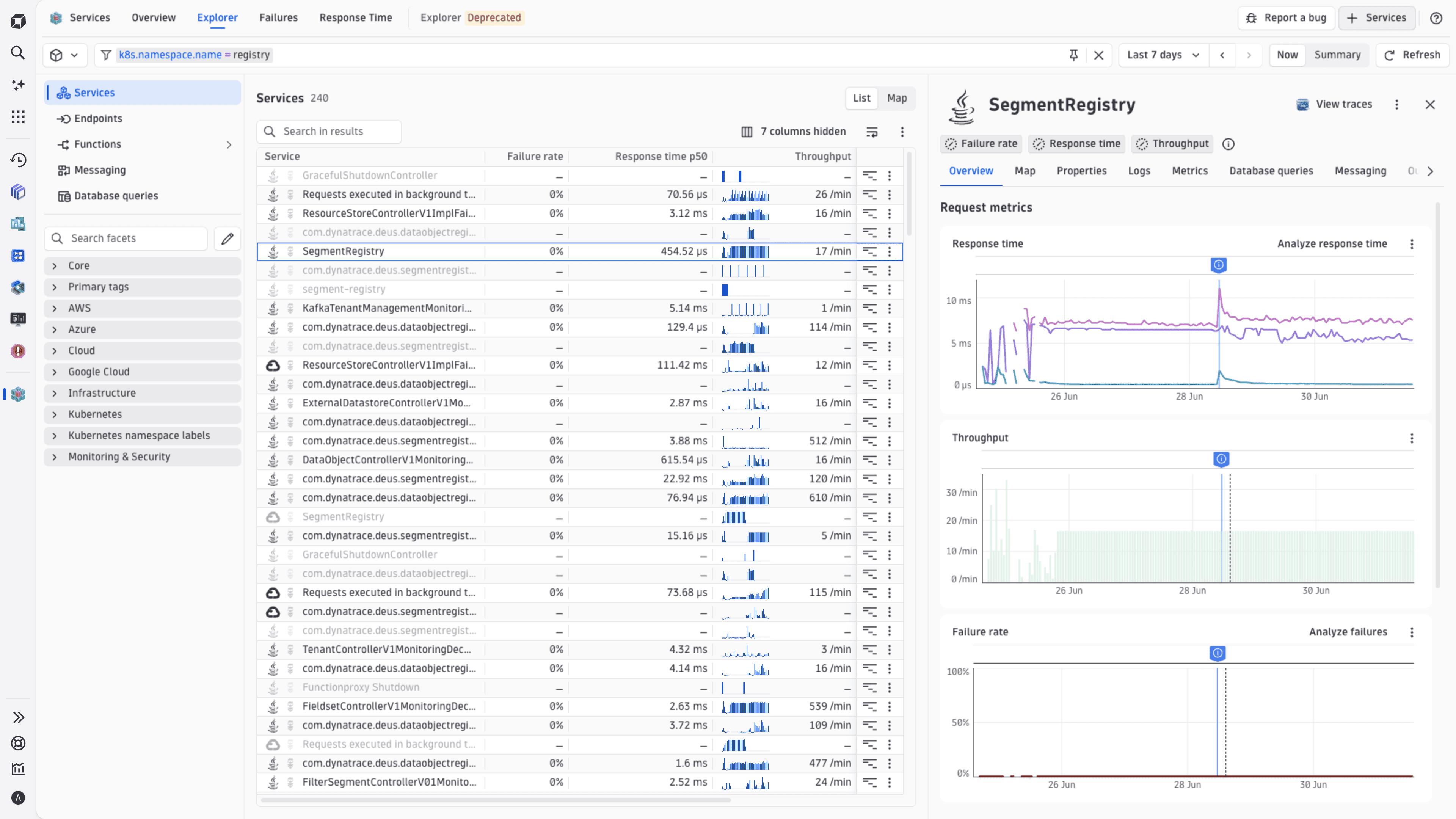Open row menu for KafkaTenantManagementMonitori row
Viewport: 1456px width, 819px height.
click(890, 309)
